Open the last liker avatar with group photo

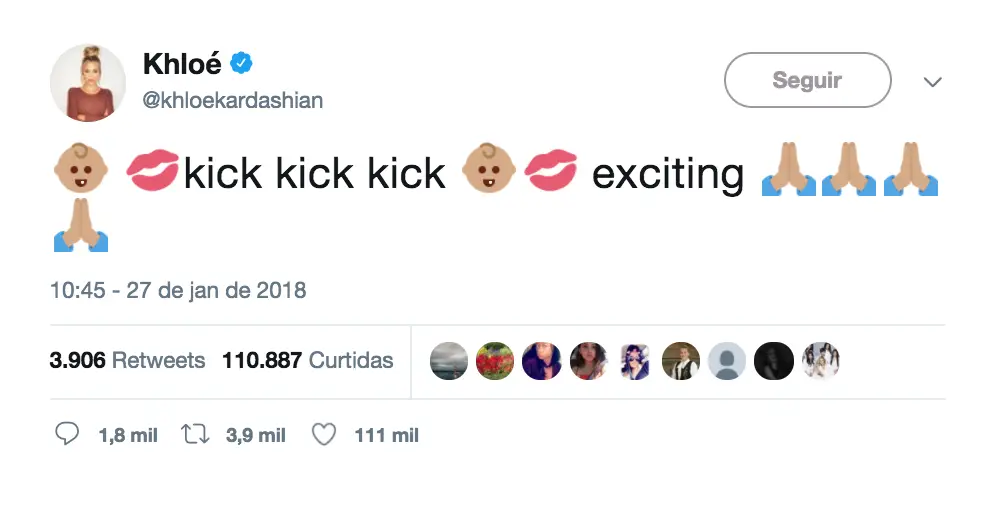coord(821,361)
